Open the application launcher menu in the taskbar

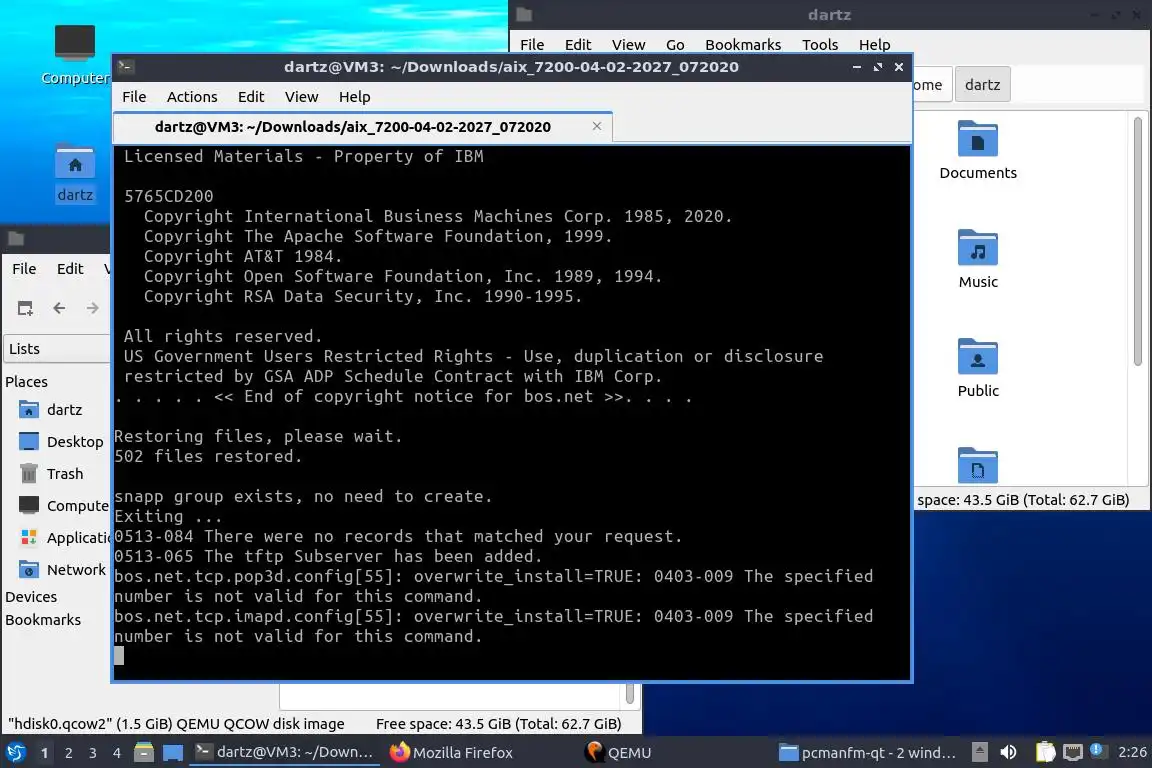15,753
